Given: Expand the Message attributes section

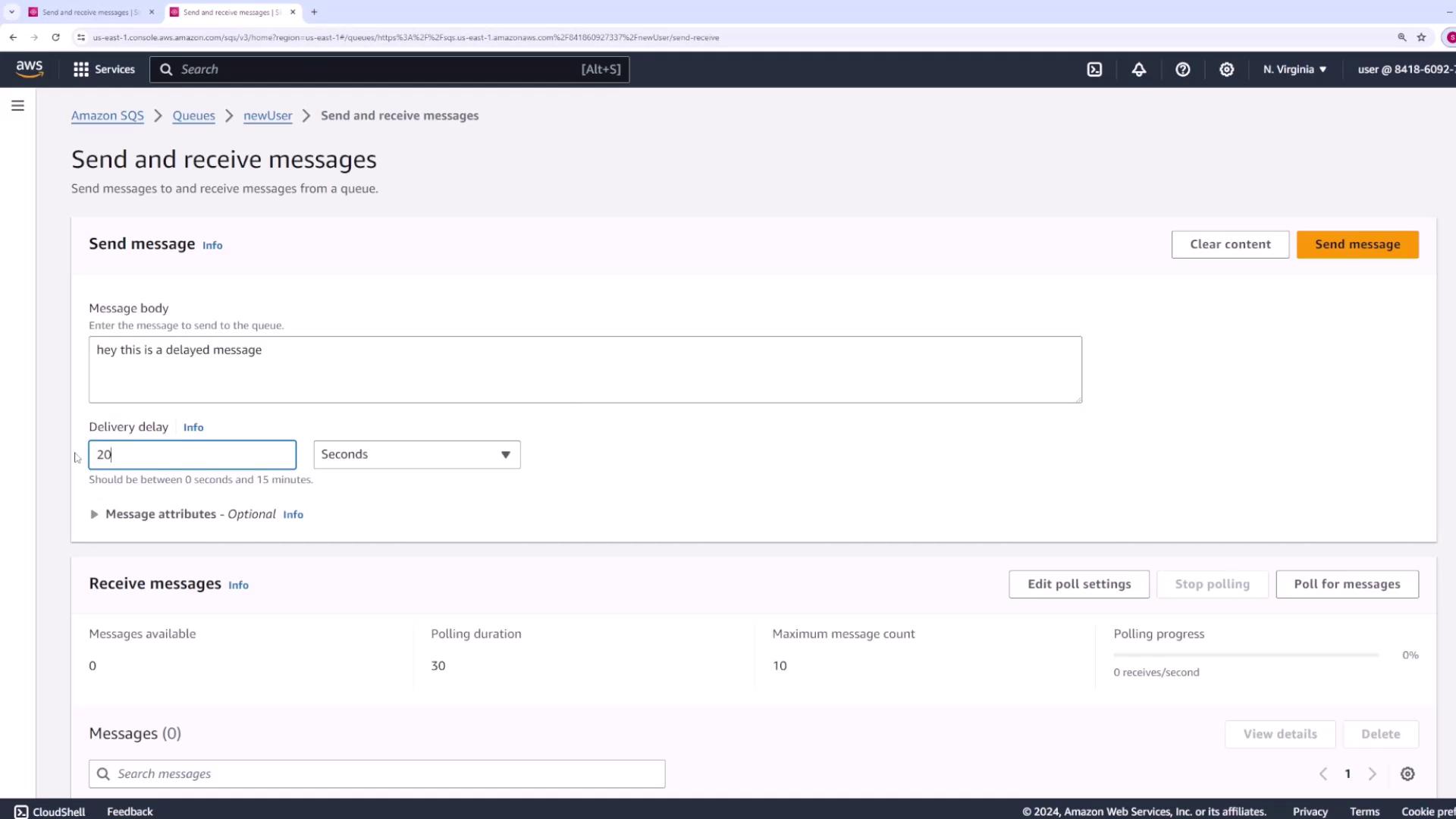Looking at the screenshot, I should 94,514.
